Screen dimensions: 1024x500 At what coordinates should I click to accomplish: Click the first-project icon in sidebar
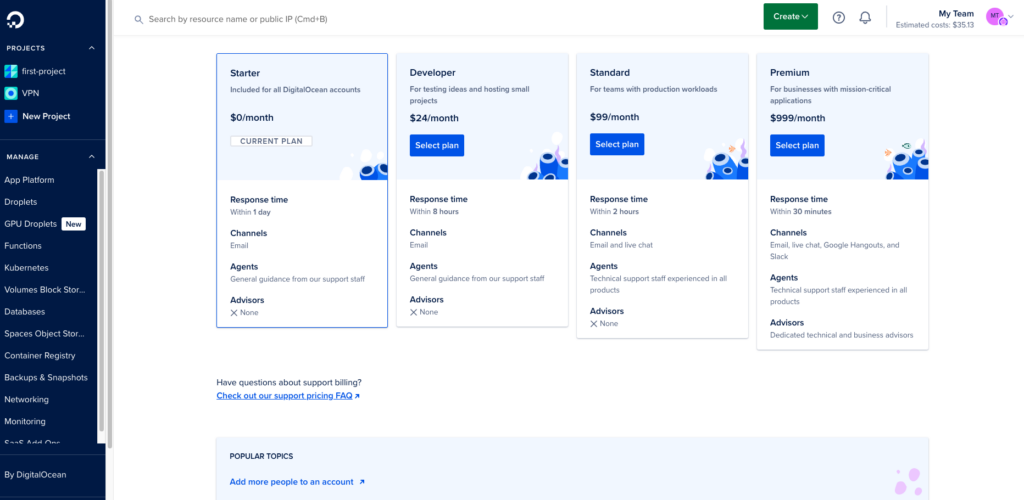tap(11, 71)
